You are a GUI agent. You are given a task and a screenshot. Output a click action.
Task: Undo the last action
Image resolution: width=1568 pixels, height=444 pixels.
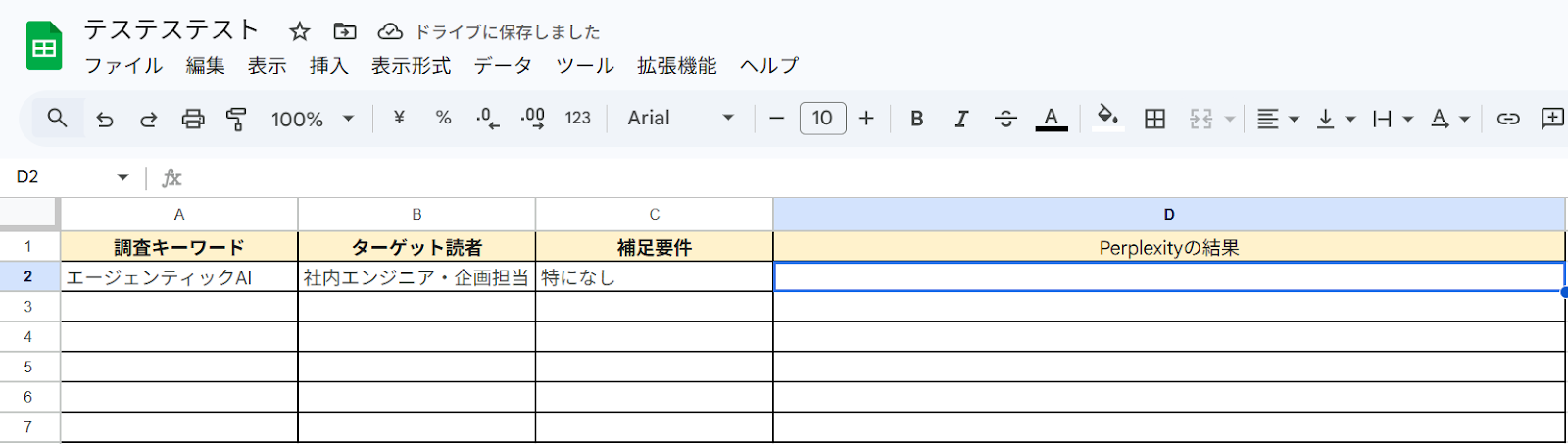coord(105,119)
